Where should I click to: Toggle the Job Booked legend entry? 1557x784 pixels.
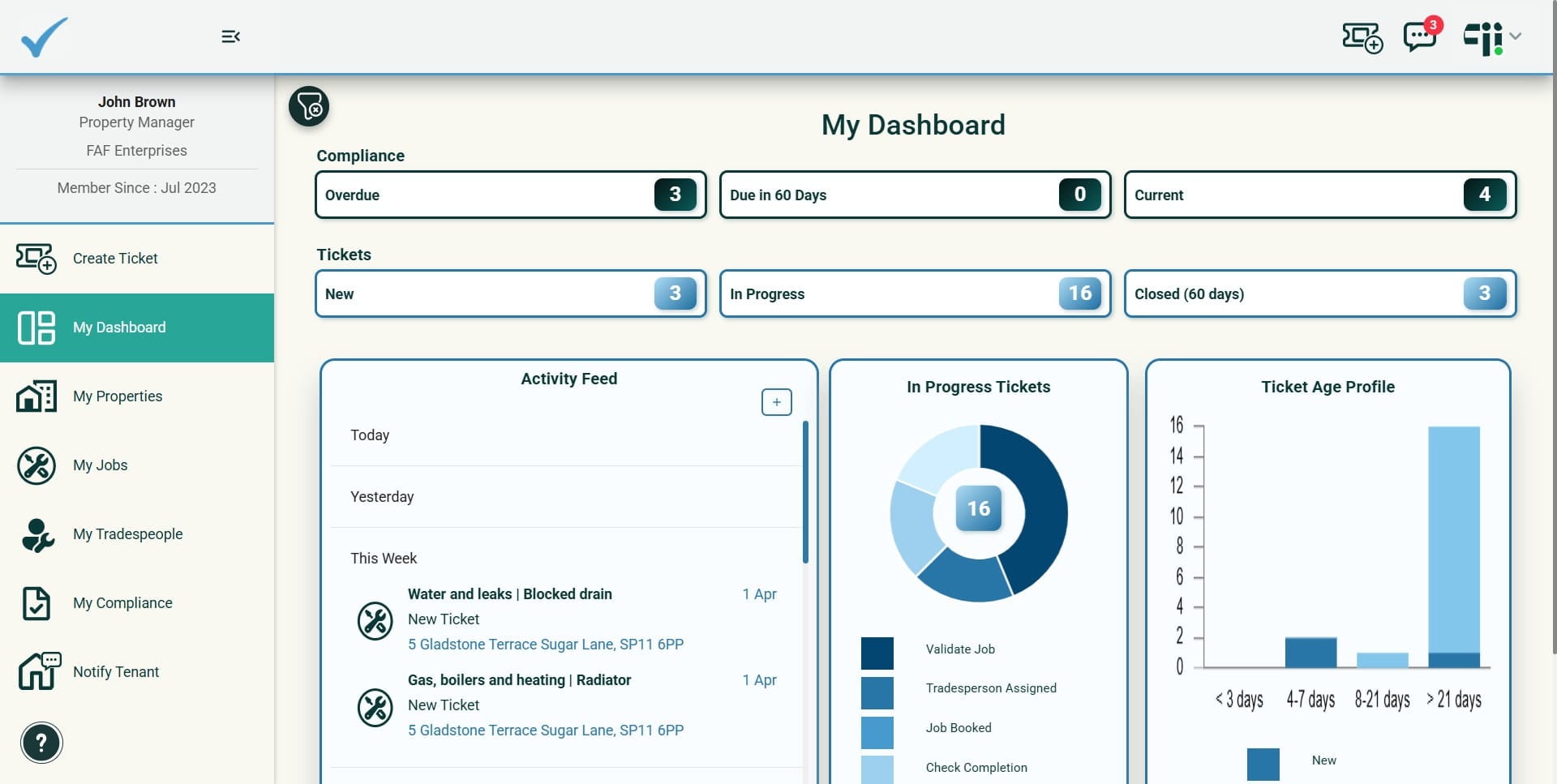958,728
